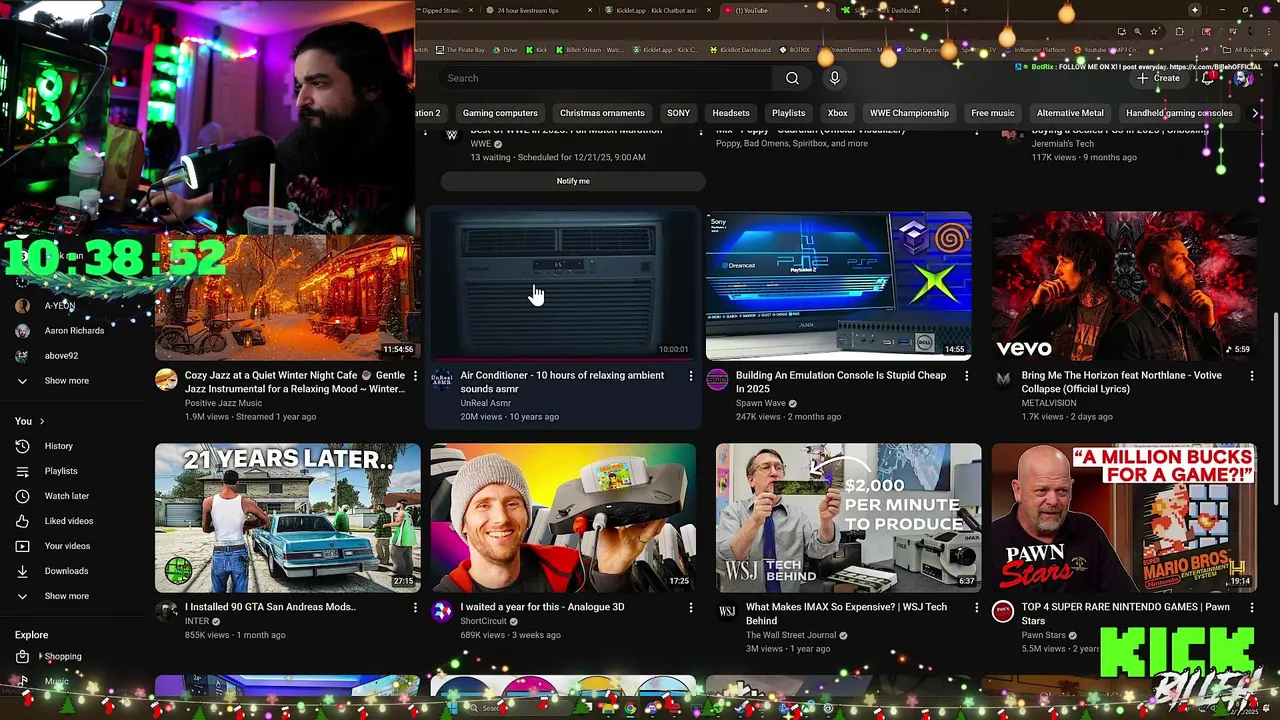Open Watch later list
The width and height of the screenshot is (1280, 720).
pyautogui.click(x=66, y=496)
